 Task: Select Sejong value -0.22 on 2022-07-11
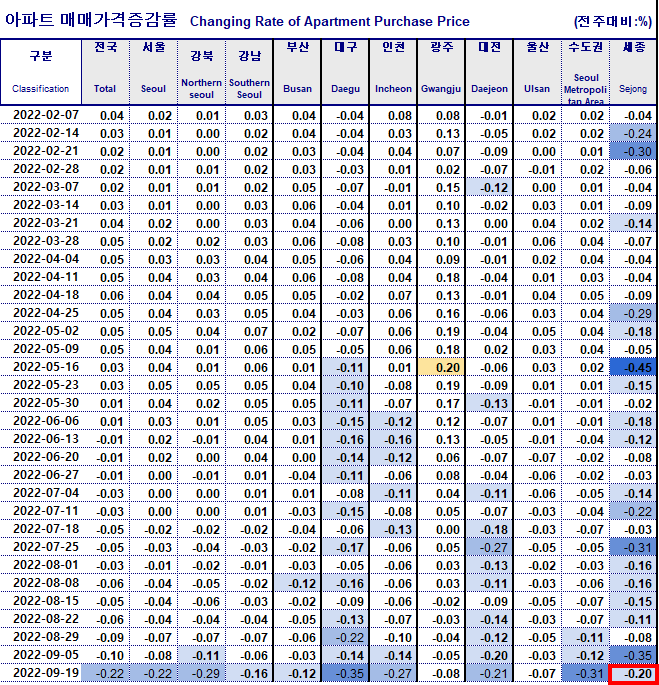(x=633, y=511)
